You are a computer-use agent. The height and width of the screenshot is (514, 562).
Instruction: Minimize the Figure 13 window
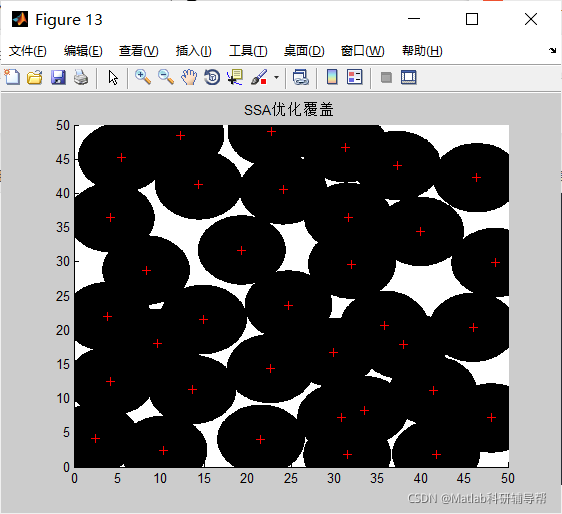414,19
